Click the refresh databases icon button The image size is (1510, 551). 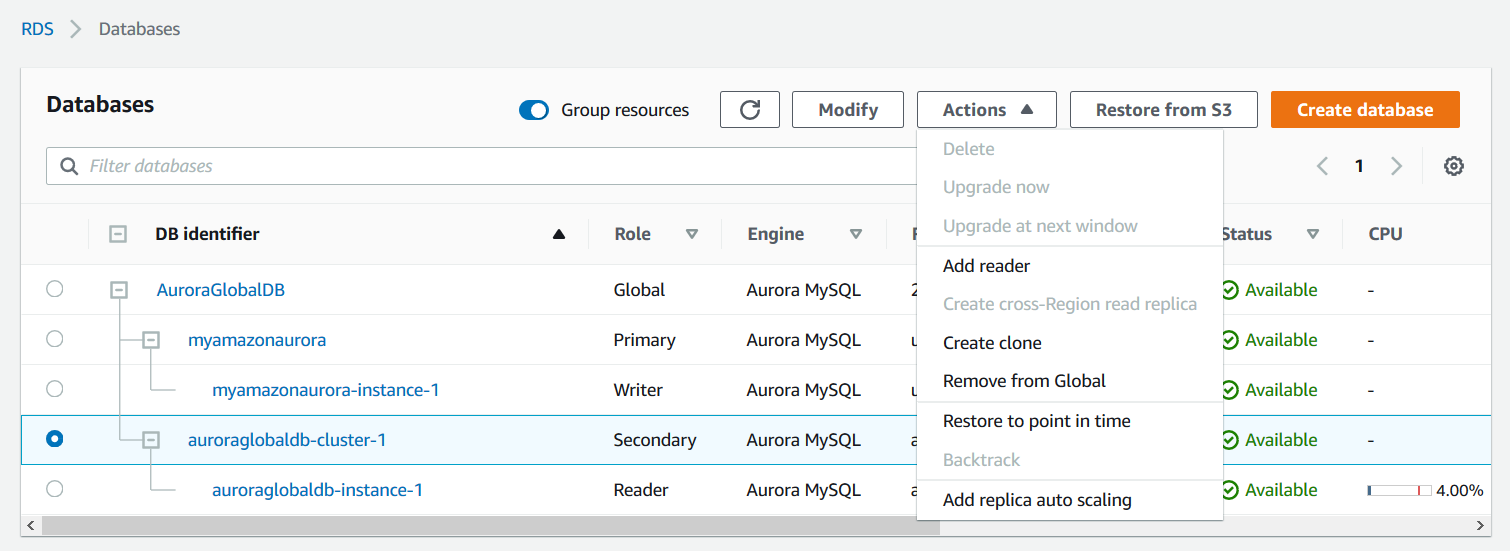click(749, 110)
